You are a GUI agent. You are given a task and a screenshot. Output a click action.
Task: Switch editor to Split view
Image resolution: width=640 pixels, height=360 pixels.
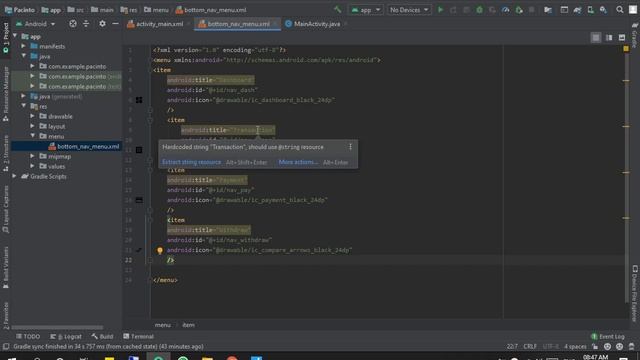(609, 38)
